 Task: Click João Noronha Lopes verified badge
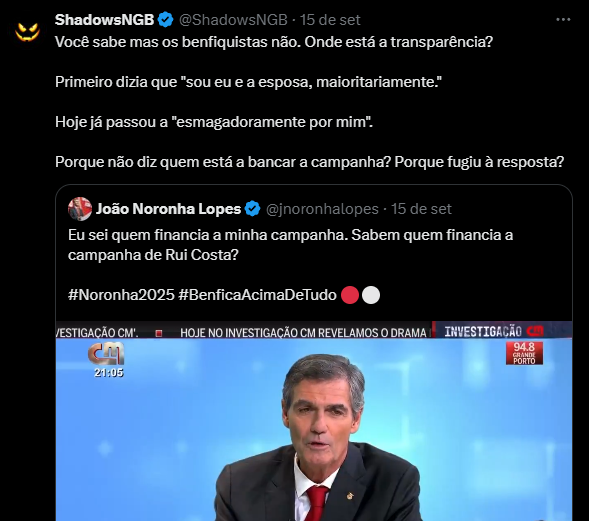point(252,209)
